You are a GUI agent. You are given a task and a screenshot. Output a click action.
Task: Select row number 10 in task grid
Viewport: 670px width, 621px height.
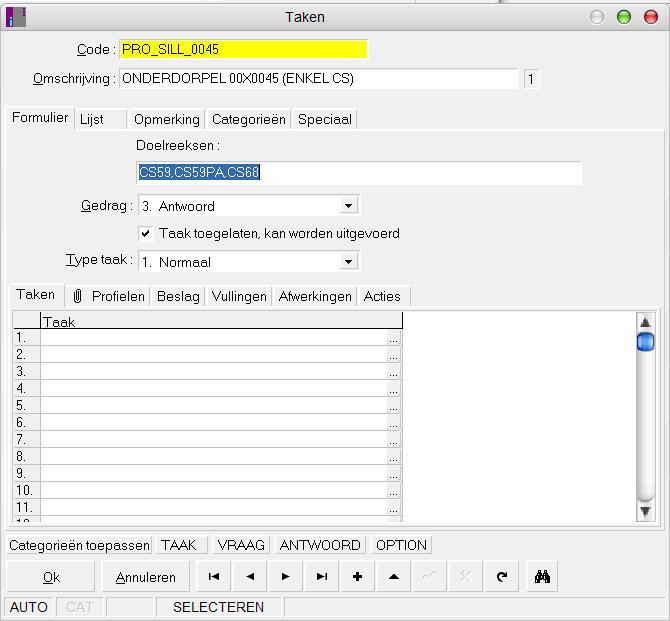(26, 490)
